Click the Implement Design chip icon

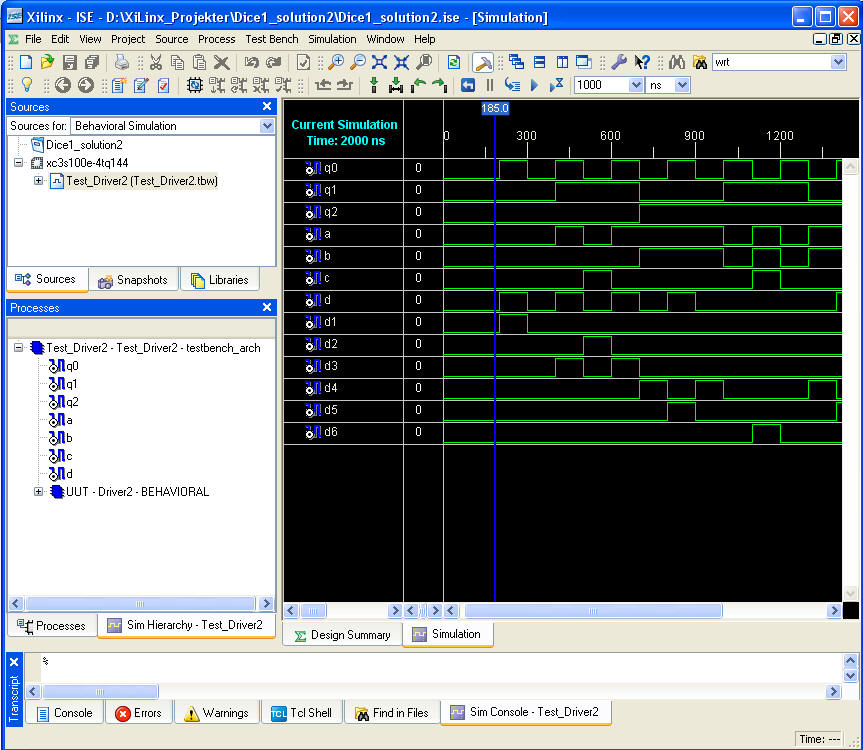click(194, 85)
